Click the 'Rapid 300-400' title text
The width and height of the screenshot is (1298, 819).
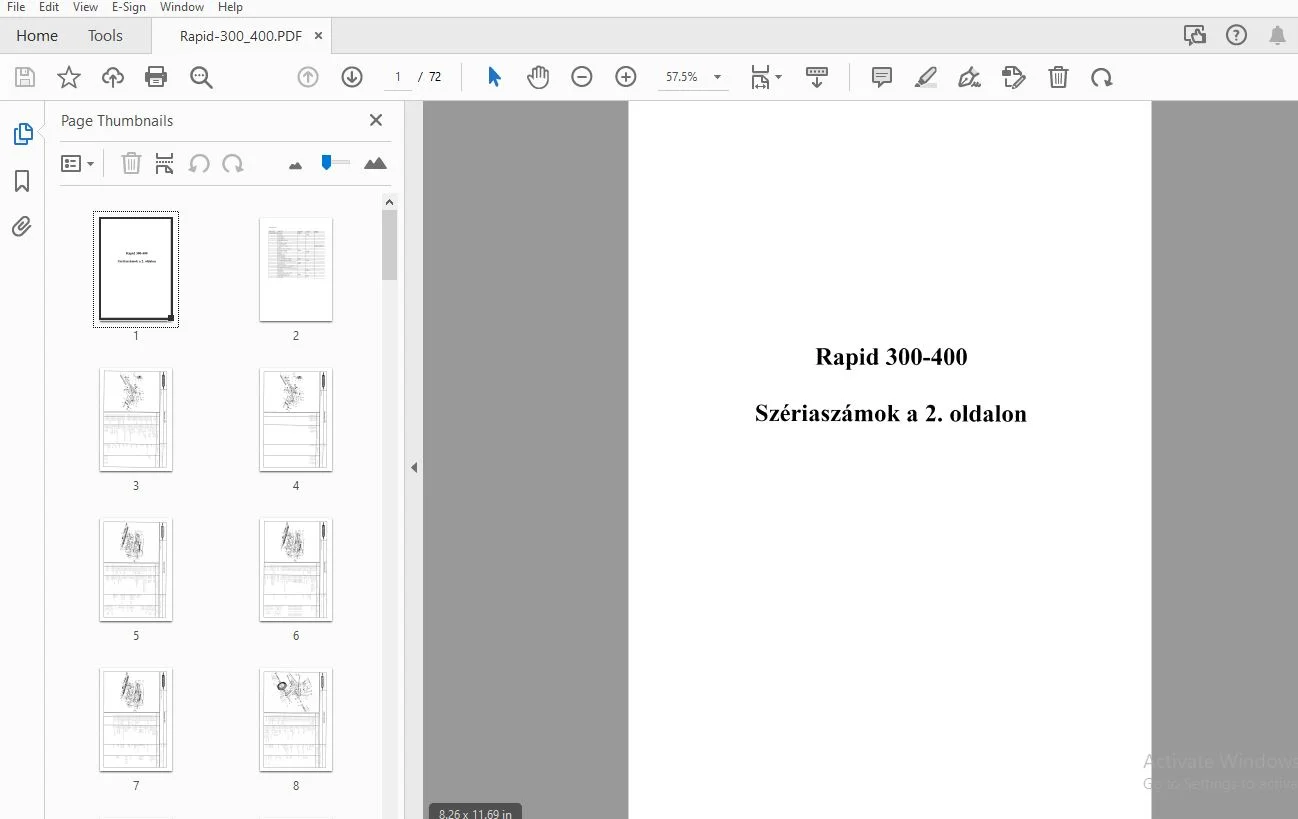(891, 357)
